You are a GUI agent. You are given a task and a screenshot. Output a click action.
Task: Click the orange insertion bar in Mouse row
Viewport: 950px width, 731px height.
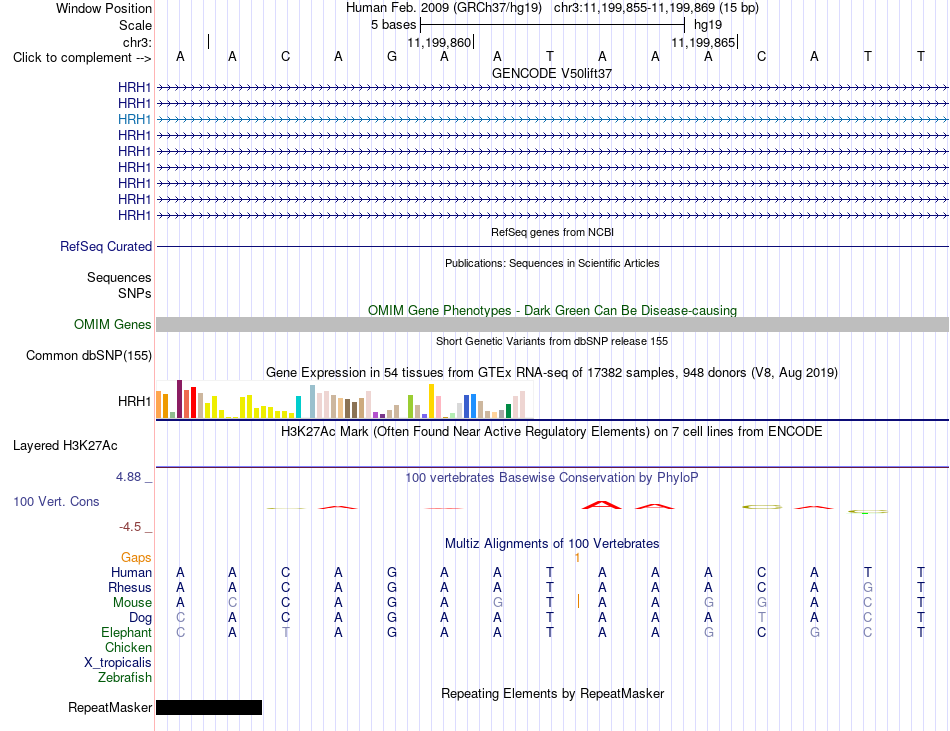point(578,601)
